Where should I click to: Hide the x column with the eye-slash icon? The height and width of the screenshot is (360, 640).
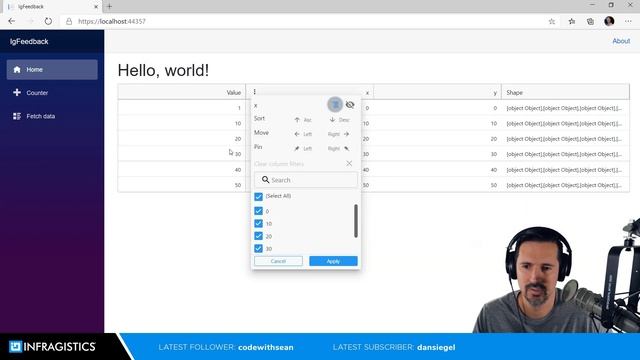(350, 105)
